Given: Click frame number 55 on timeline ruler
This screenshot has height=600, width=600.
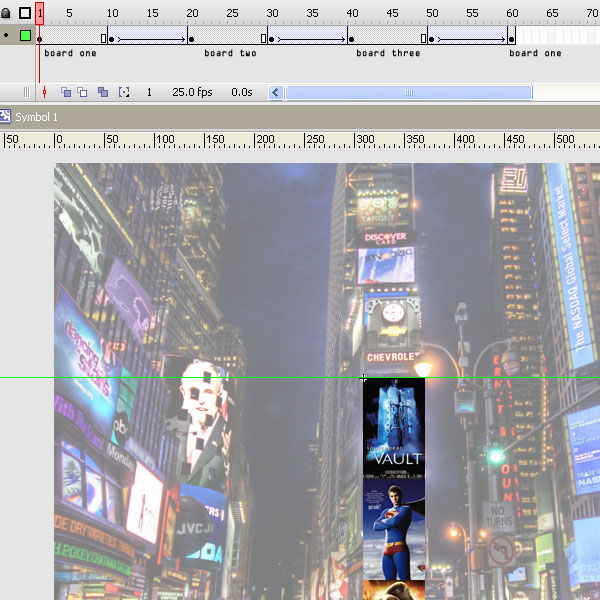Looking at the screenshot, I should [472, 13].
